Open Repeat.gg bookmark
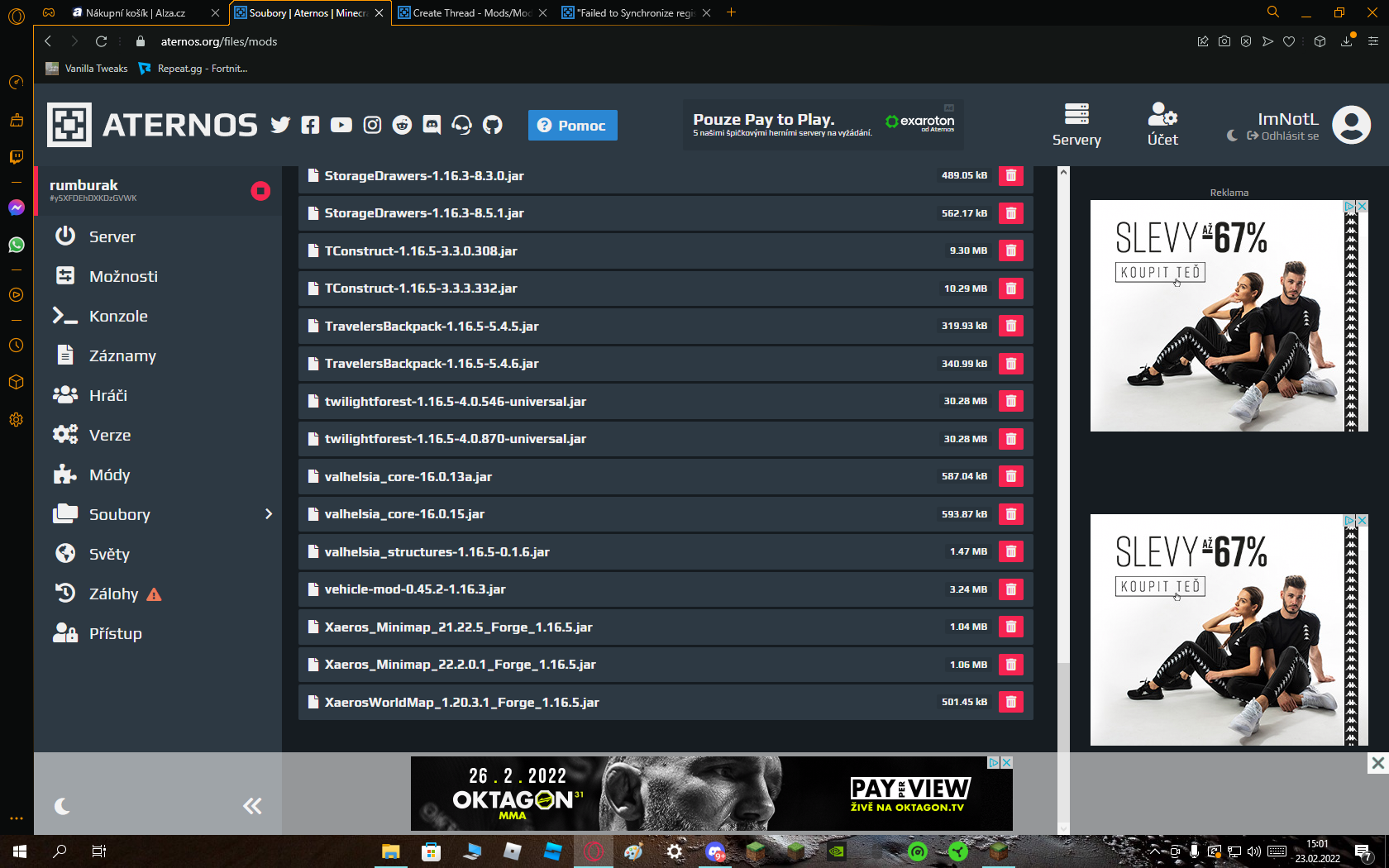Screen dimensions: 1389x868 [193, 69]
